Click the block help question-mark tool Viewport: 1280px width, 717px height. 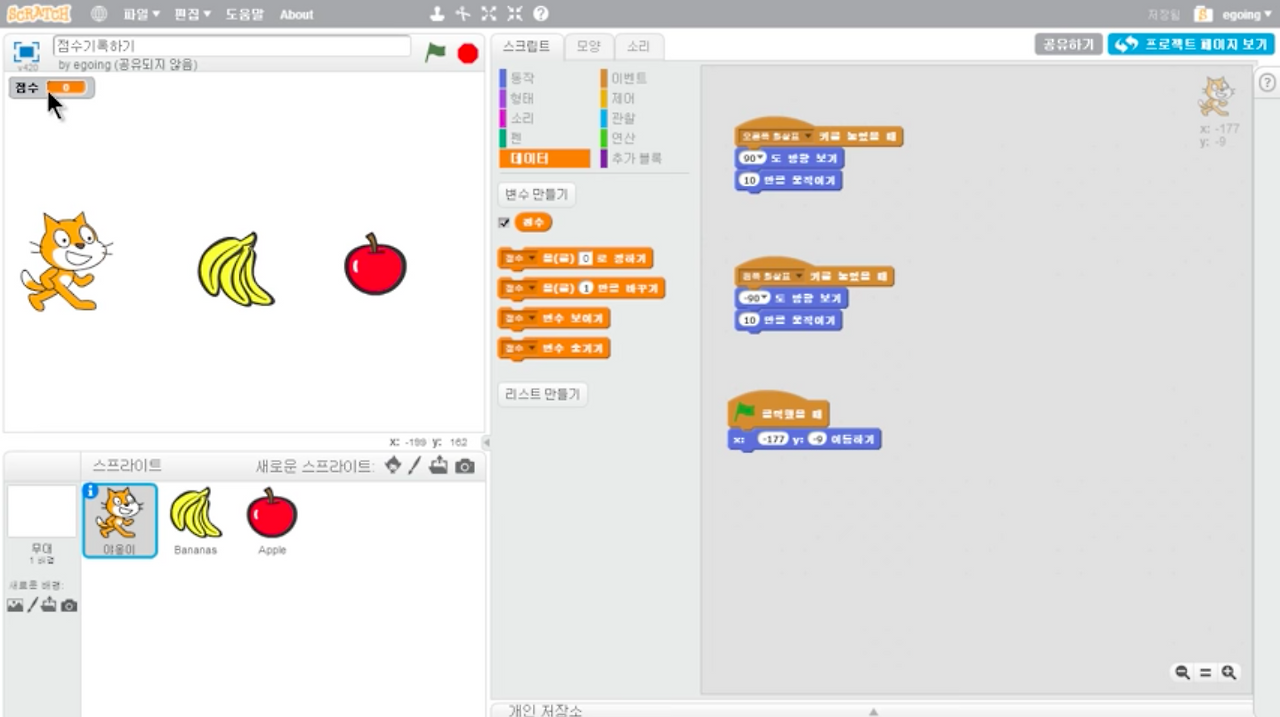541,14
